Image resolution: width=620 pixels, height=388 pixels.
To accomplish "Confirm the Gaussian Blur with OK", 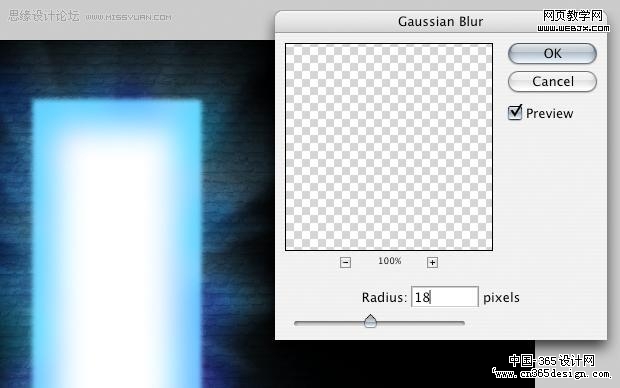I will (x=552, y=53).
